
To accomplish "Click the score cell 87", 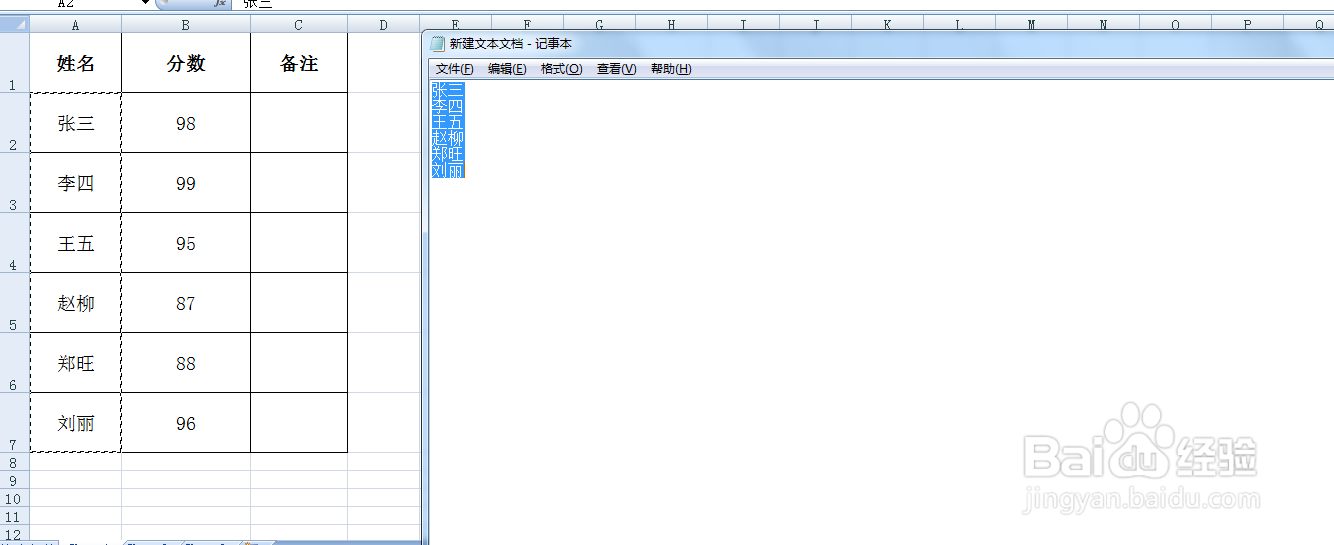I will click(186, 303).
